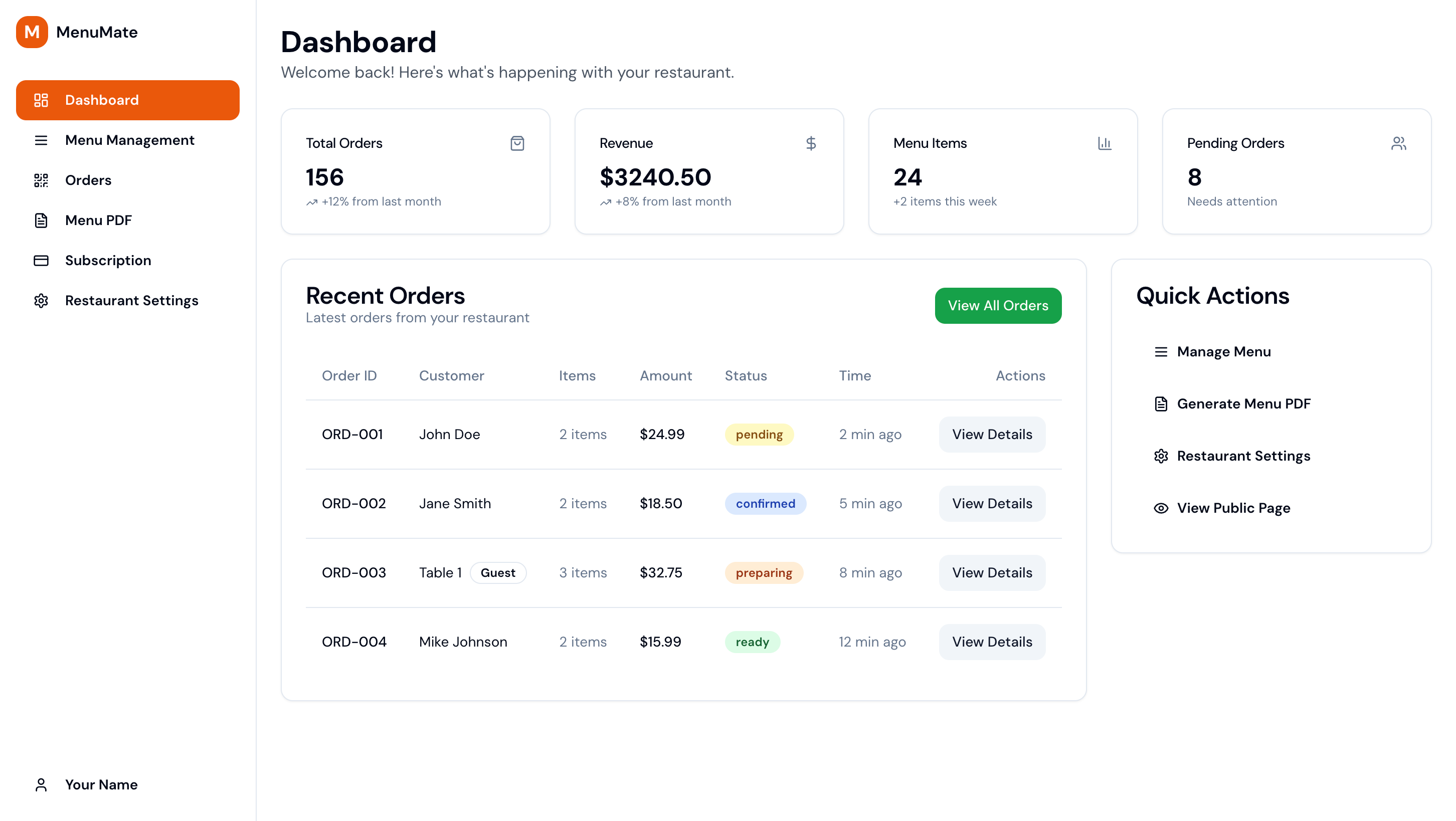Screen dimensions: 1456x821
Task: Select the Dashboard sidebar item
Action: [x=128, y=100]
